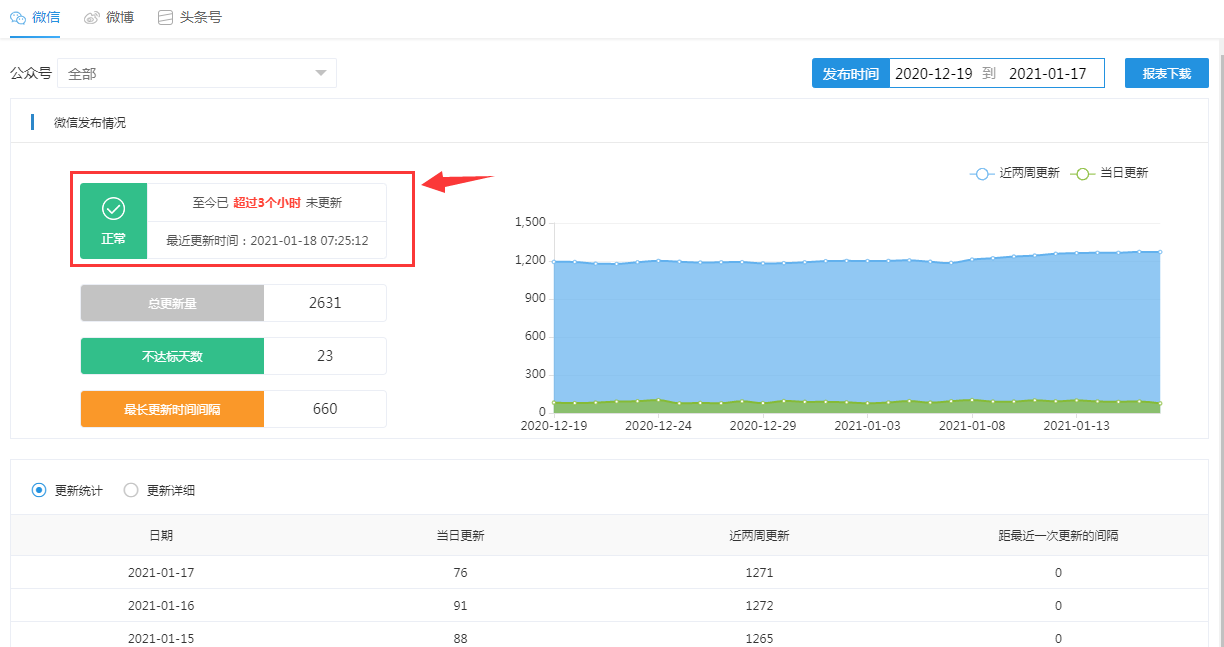Click the dropdown arrow in 公众号 selector
1224x647 pixels.
click(321, 73)
